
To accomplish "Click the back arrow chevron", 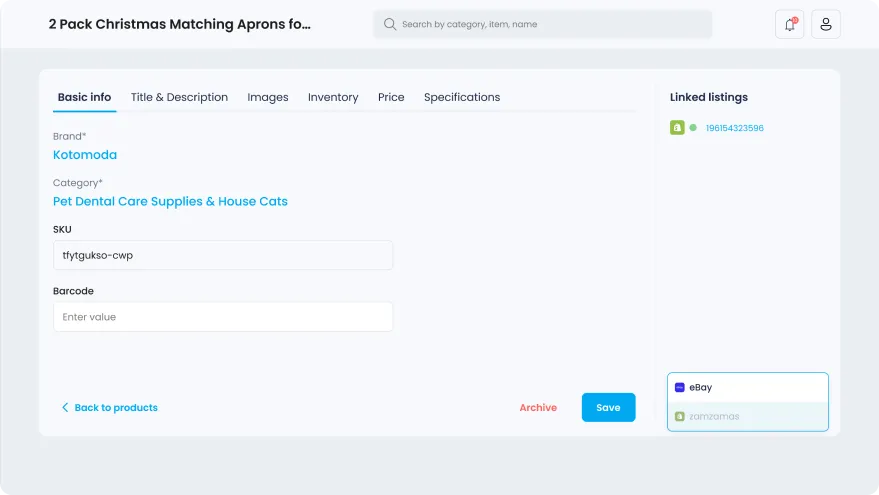I will [65, 408].
